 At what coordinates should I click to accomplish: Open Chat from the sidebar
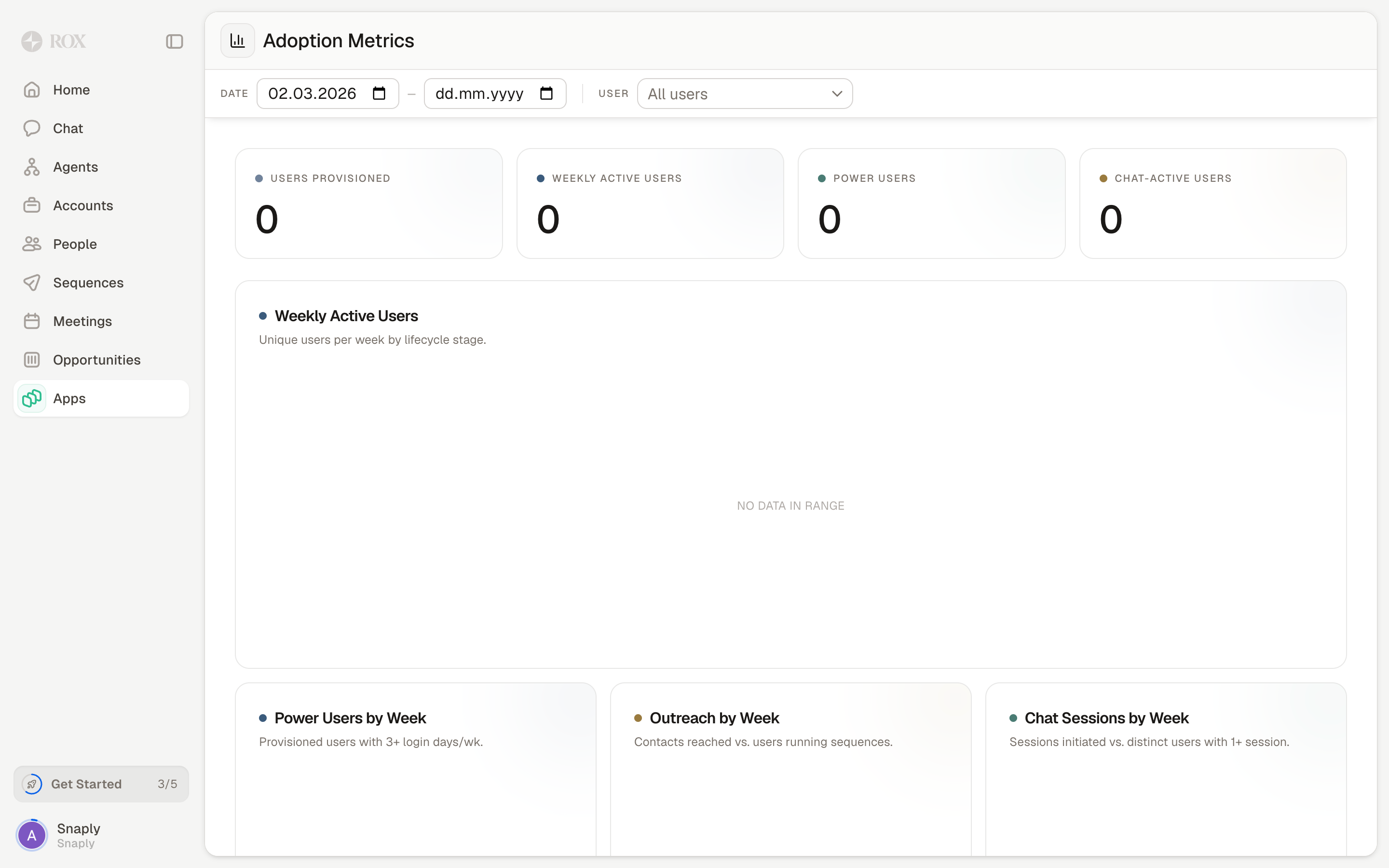tap(101, 128)
